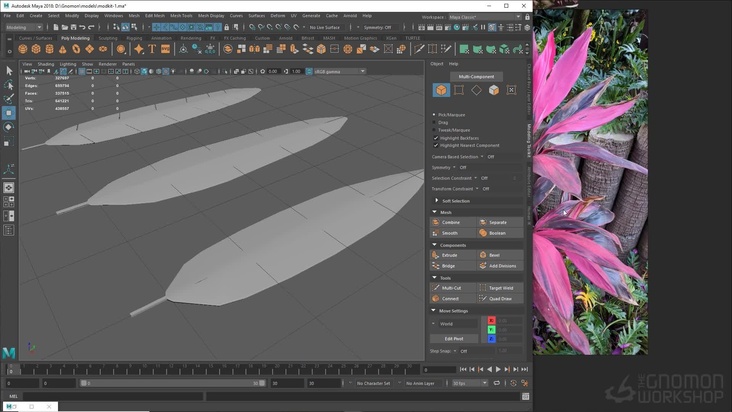Choose object selection cube icon in toolkit
Image resolution: width=732 pixels, height=412 pixels.
coord(441,90)
